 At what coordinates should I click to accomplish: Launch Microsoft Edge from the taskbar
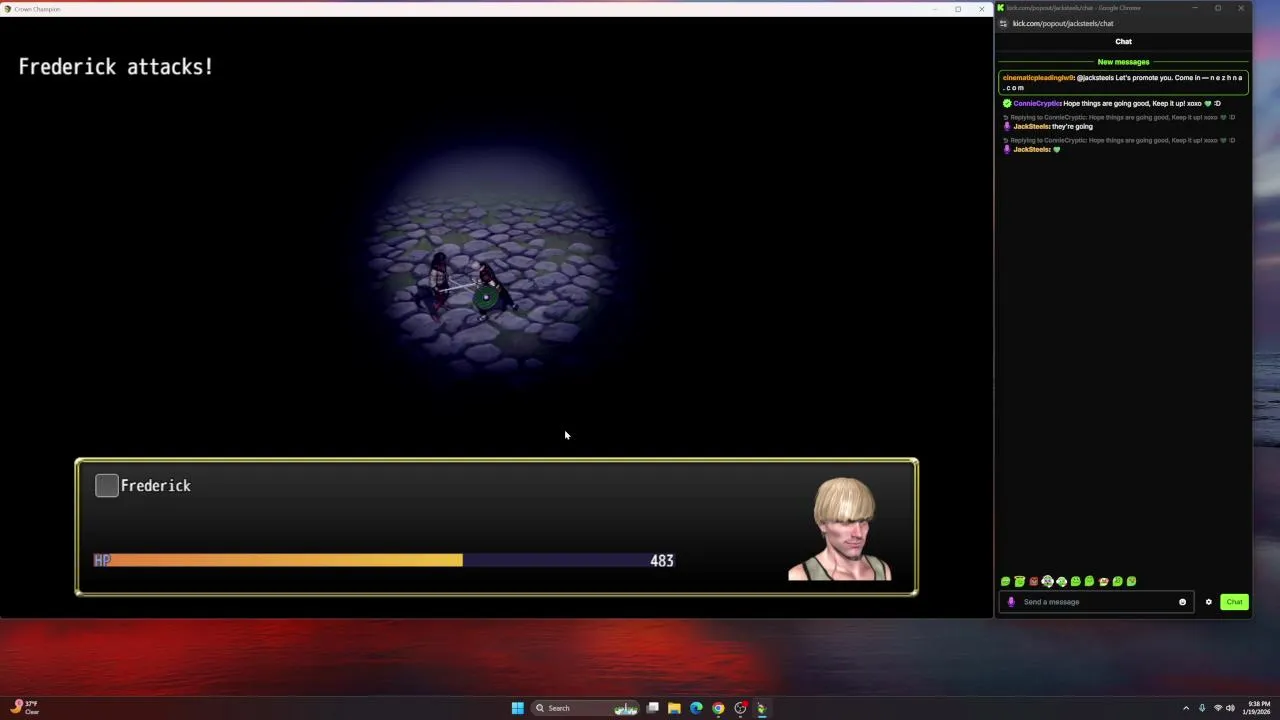(696, 708)
